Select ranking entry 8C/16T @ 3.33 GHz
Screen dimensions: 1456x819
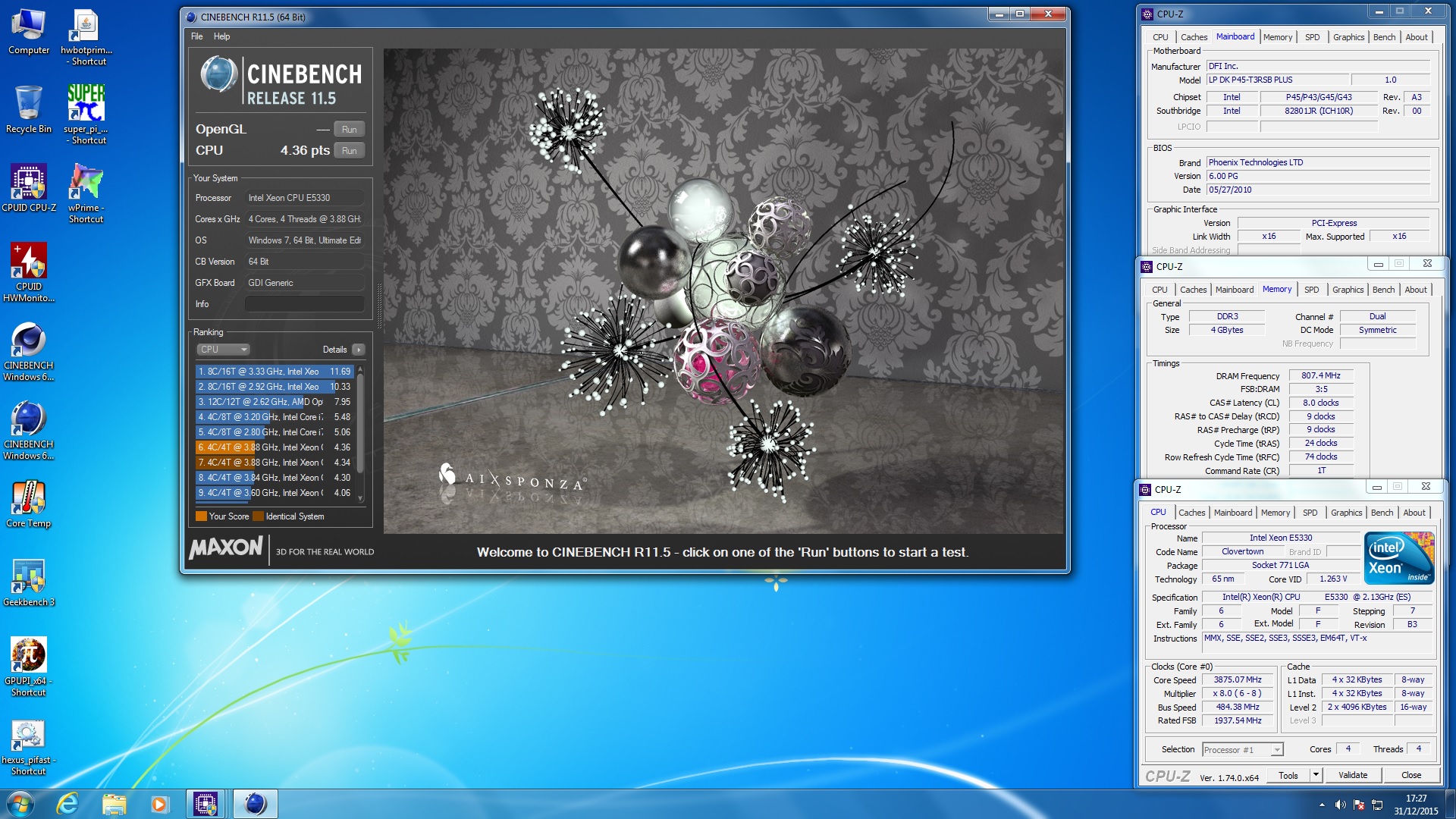tap(275, 372)
